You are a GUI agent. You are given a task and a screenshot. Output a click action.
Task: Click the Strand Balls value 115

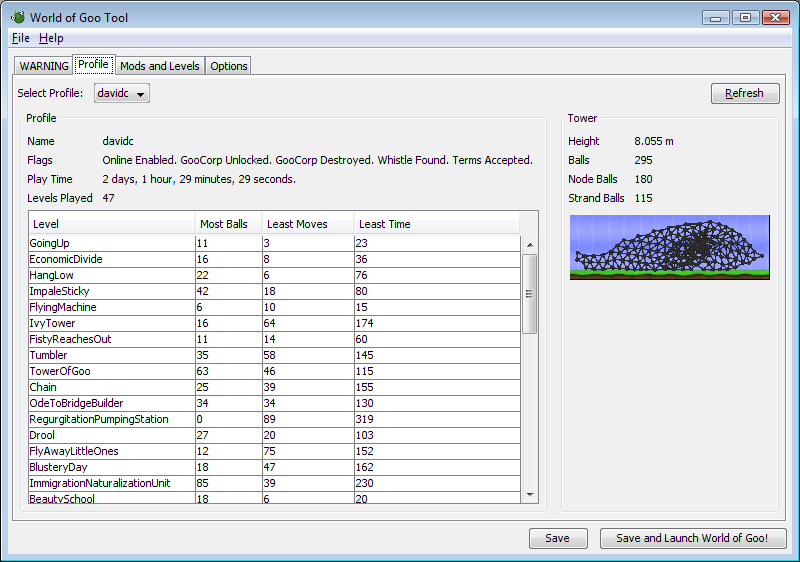tap(643, 198)
